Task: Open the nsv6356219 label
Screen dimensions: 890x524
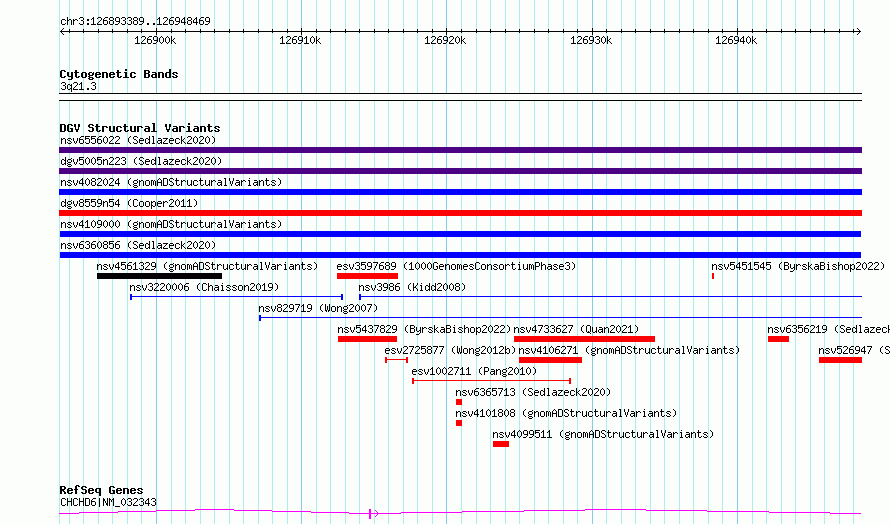Action: tap(828, 329)
